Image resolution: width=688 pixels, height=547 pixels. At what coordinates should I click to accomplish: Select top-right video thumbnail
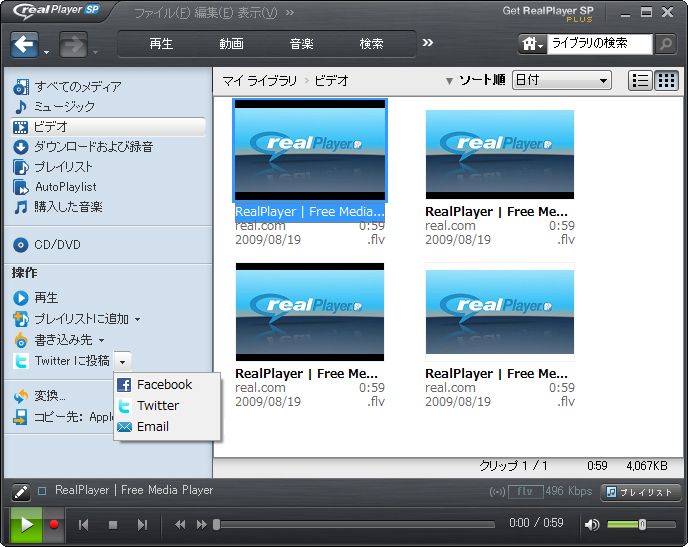coord(500,154)
